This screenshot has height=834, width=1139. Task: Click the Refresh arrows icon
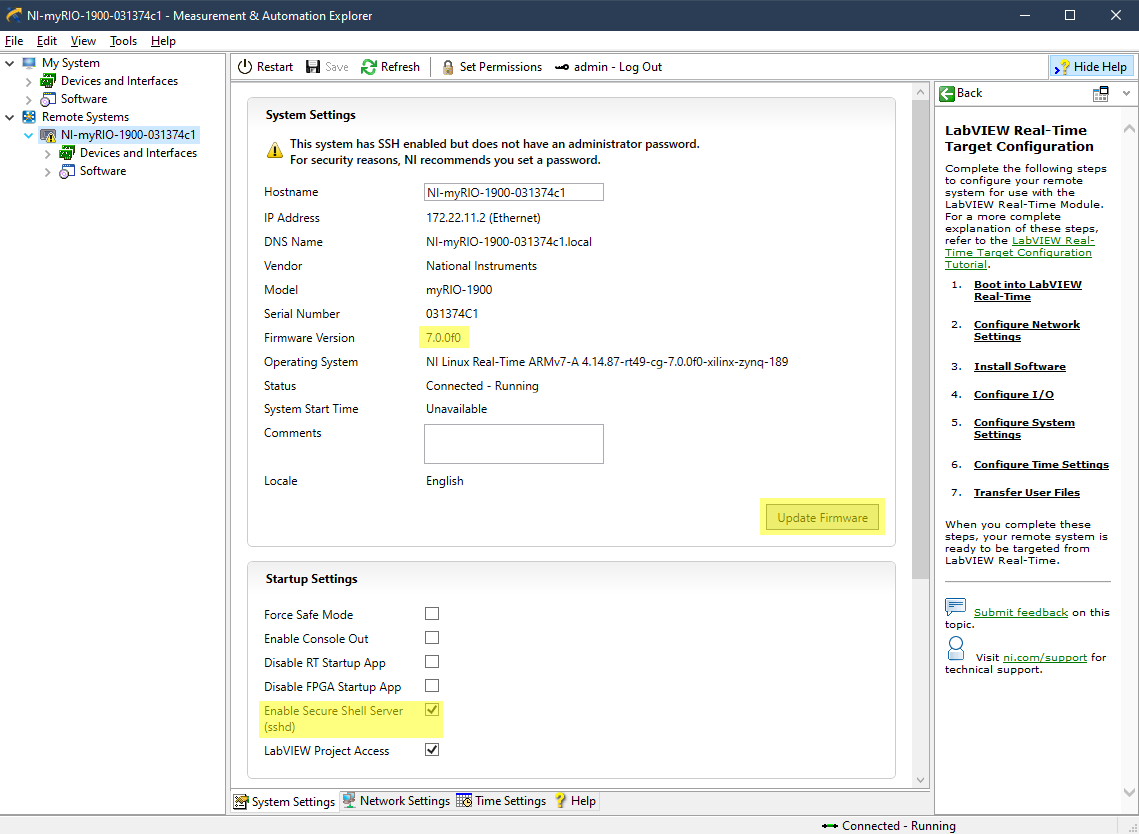coord(369,67)
